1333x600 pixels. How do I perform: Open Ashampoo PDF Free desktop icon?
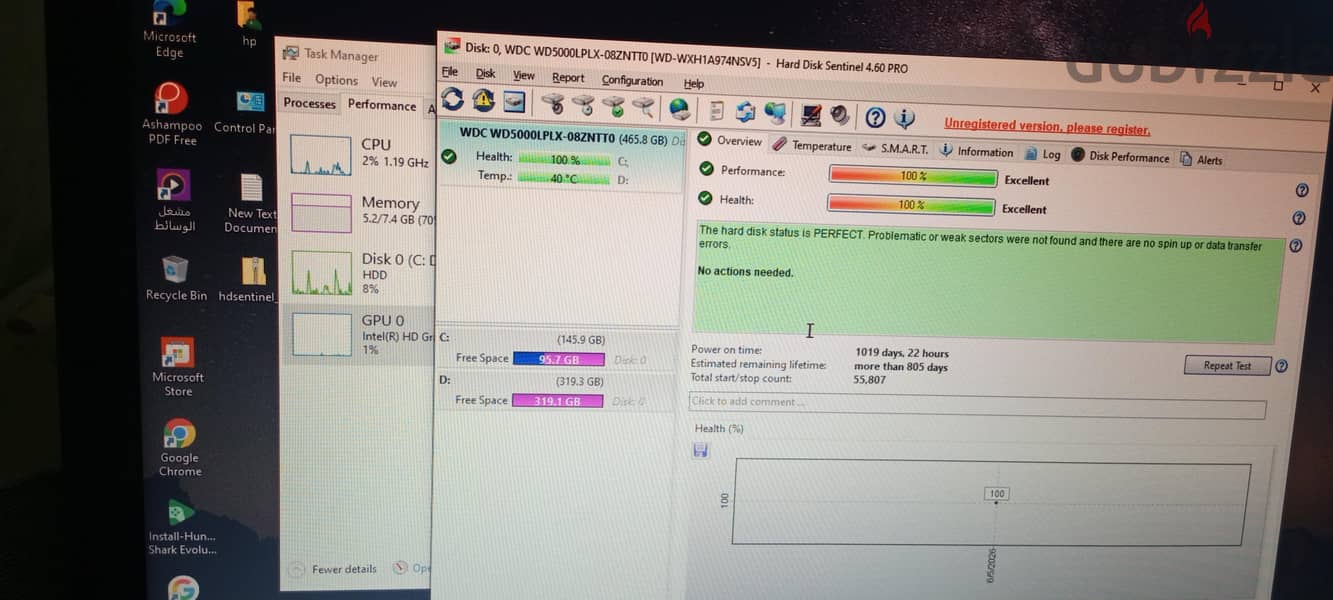click(x=172, y=114)
